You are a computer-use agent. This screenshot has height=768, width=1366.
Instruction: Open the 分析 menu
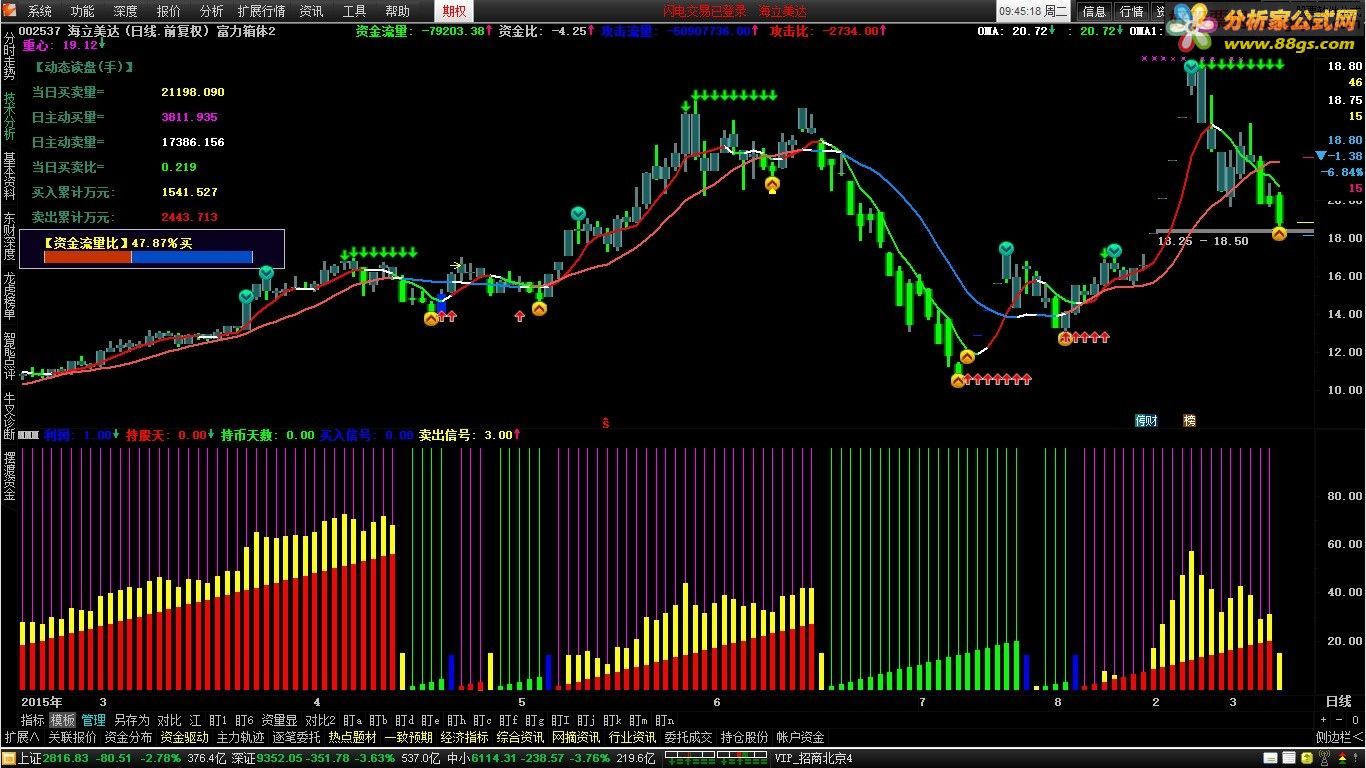point(212,12)
